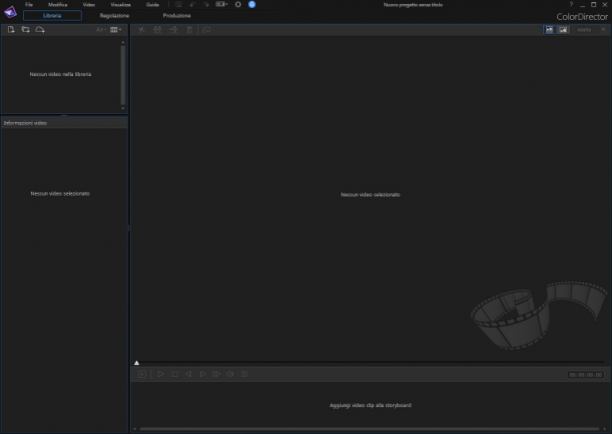This screenshot has height=434, width=612.
Task: Toggle the first compare view mode button
Action: pyautogui.click(x=549, y=30)
